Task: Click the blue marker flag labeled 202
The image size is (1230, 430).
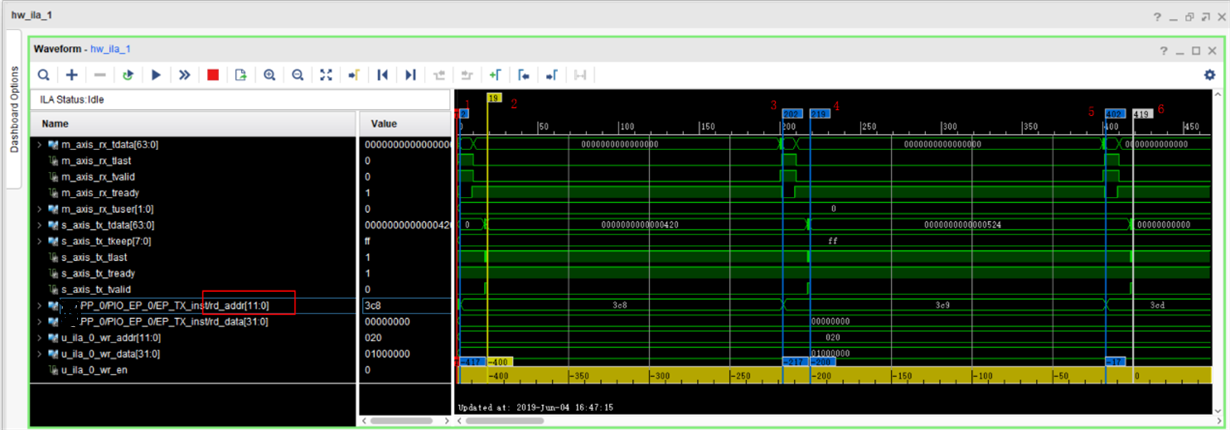Action: [x=790, y=114]
